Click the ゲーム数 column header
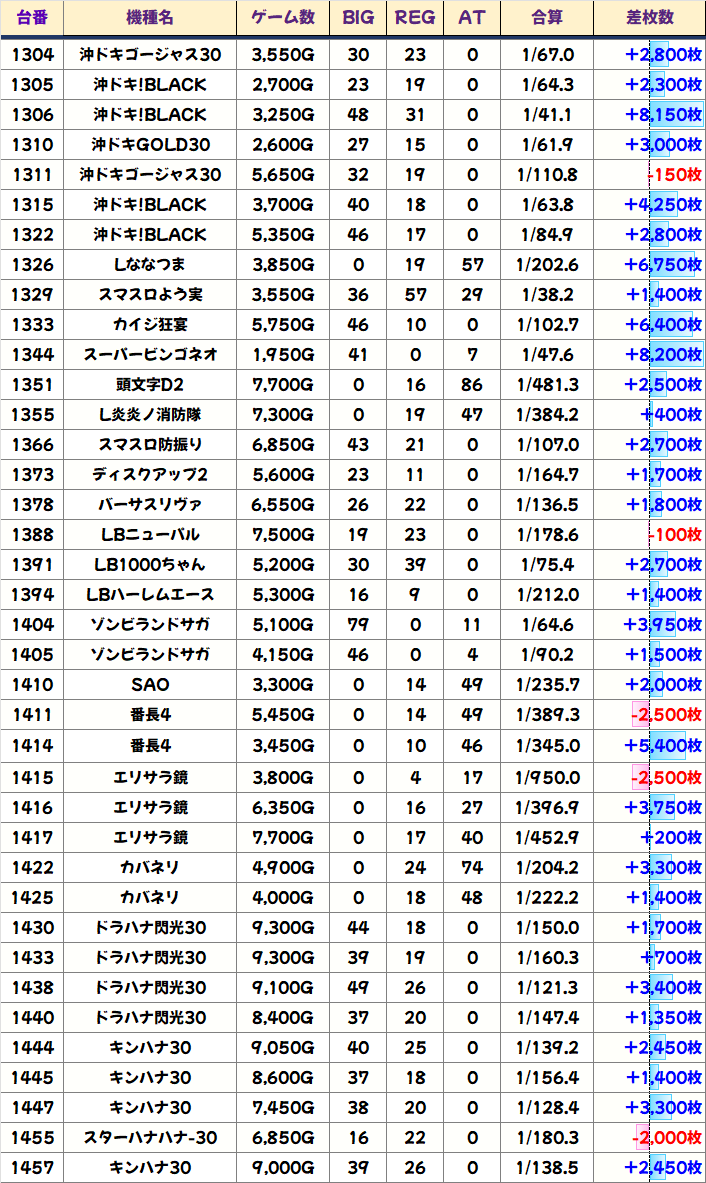 [x=283, y=17]
